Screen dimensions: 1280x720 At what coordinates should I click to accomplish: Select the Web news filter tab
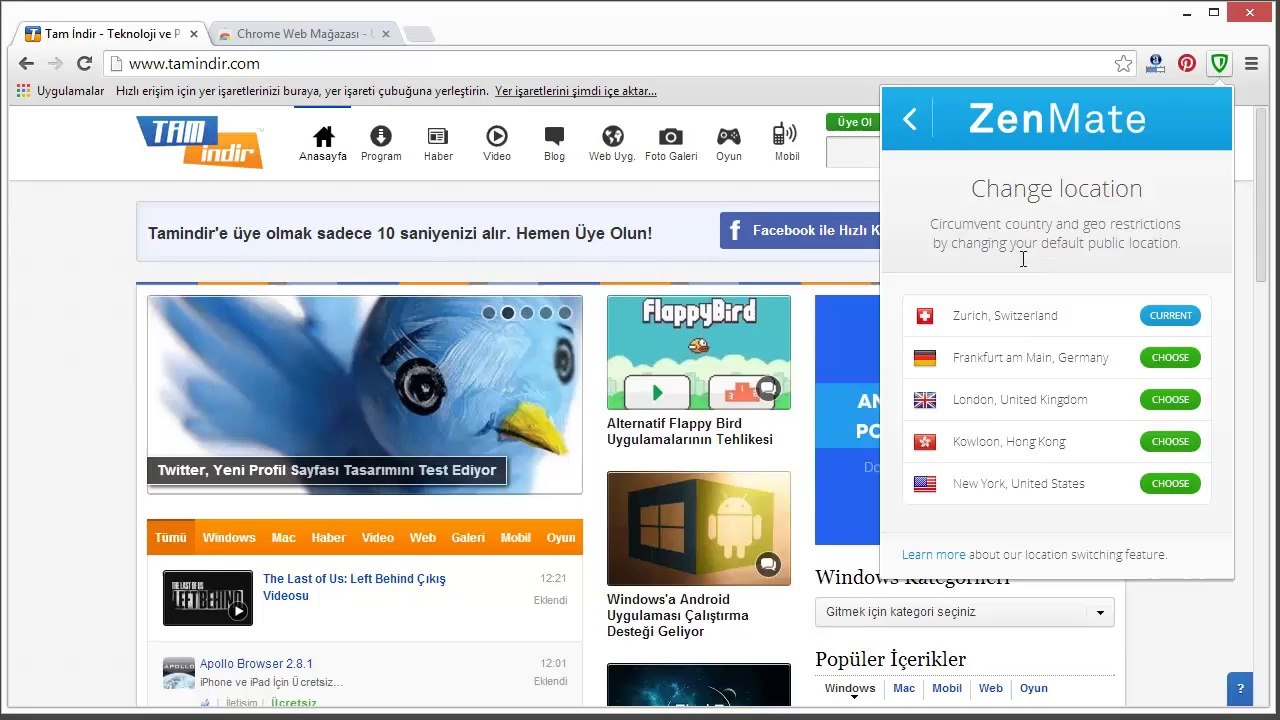pos(423,538)
